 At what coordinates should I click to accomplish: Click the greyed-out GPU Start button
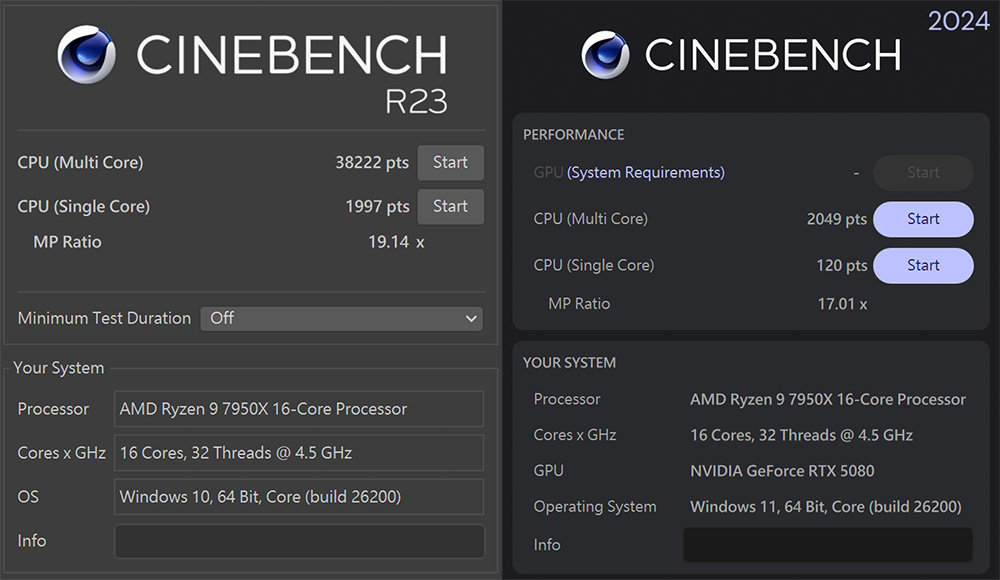(922, 173)
